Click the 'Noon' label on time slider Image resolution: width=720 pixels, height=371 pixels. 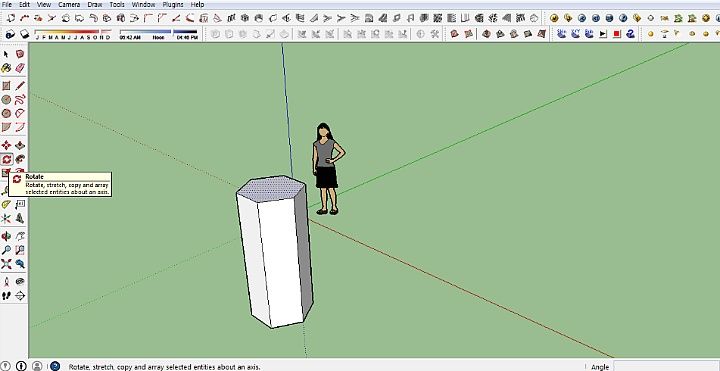point(158,38)
